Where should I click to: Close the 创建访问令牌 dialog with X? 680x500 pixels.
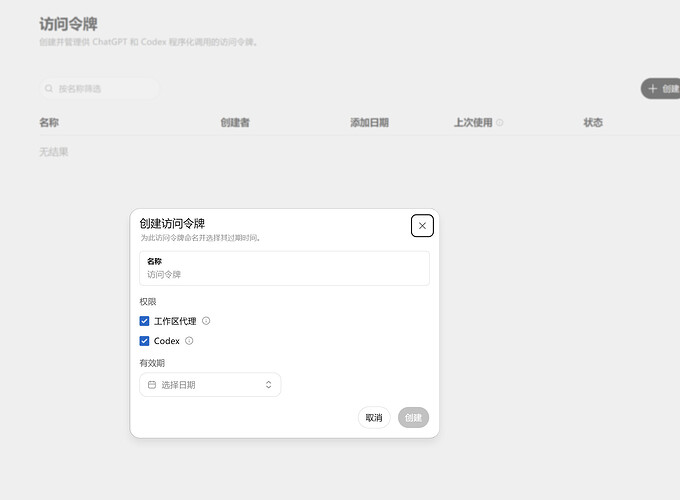(422, 225)
